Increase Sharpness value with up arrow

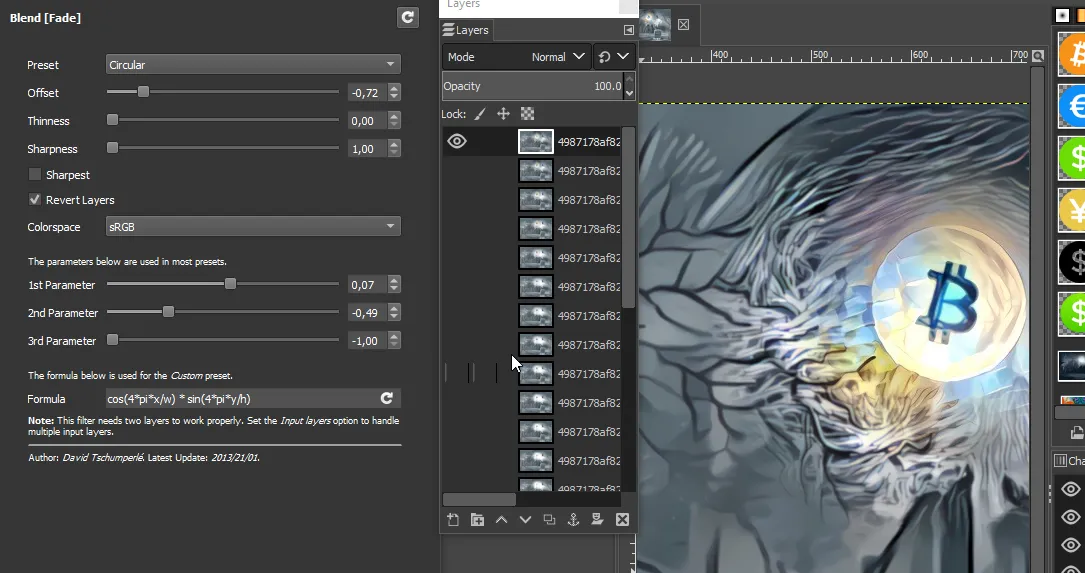tap(394, 145)
